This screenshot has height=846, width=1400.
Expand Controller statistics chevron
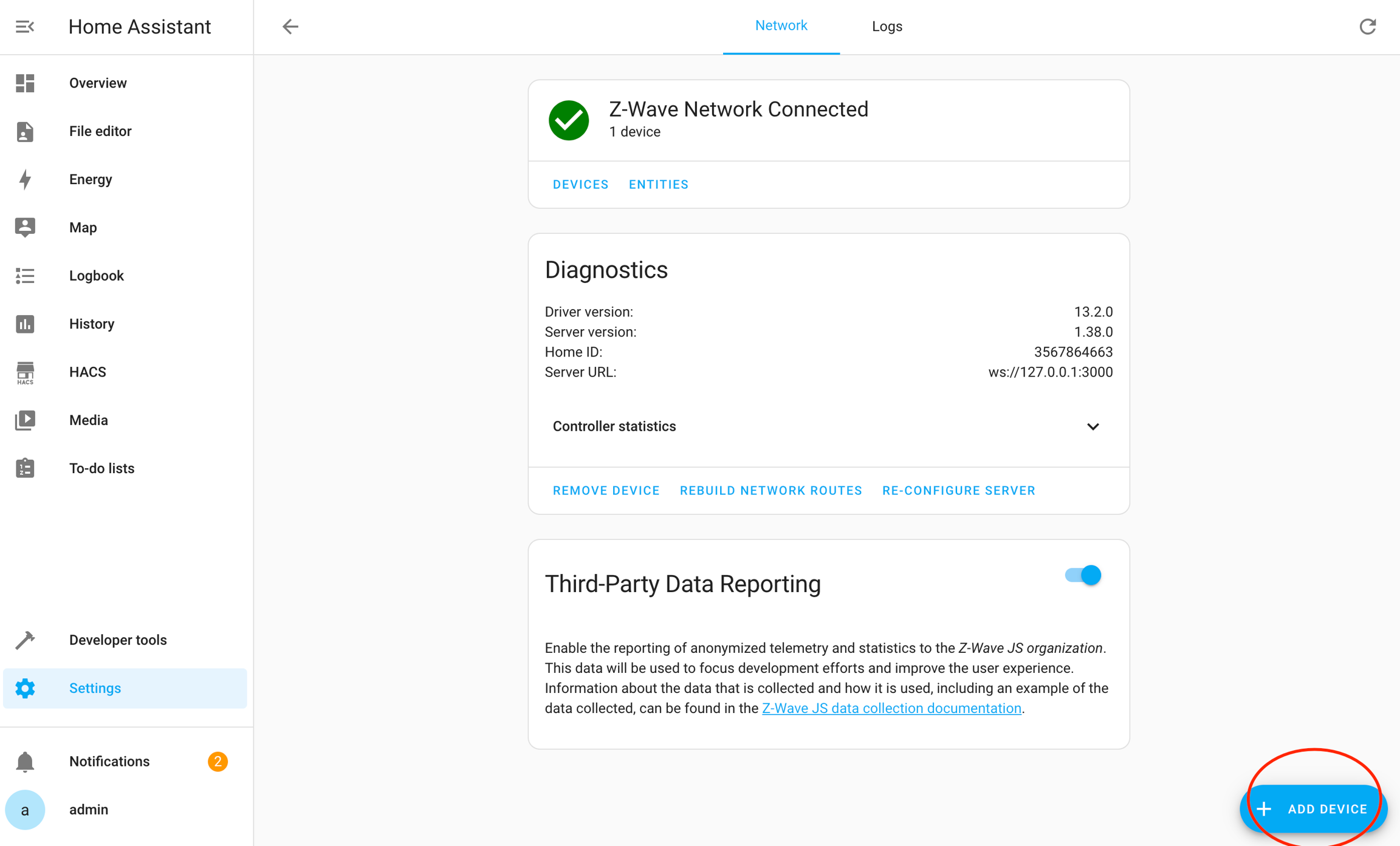point(1093,426)
